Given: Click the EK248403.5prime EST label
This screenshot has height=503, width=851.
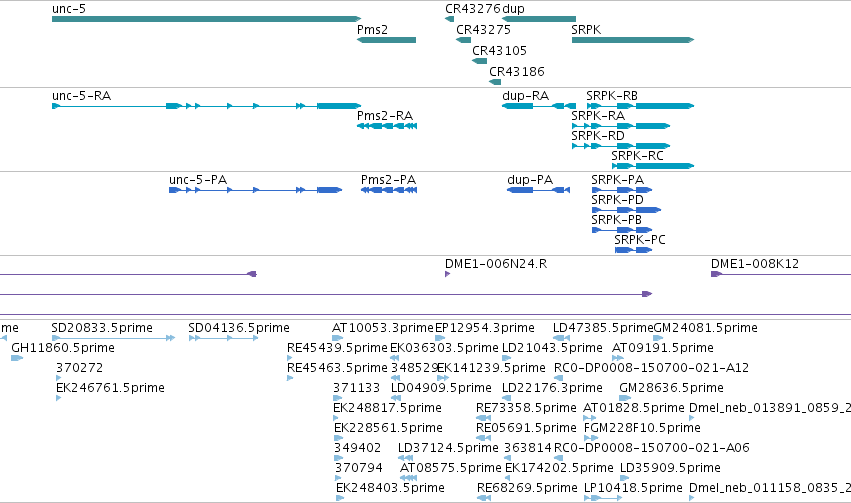Looking at the screenshot, I should pyautogui.click(x=390, y=488).
